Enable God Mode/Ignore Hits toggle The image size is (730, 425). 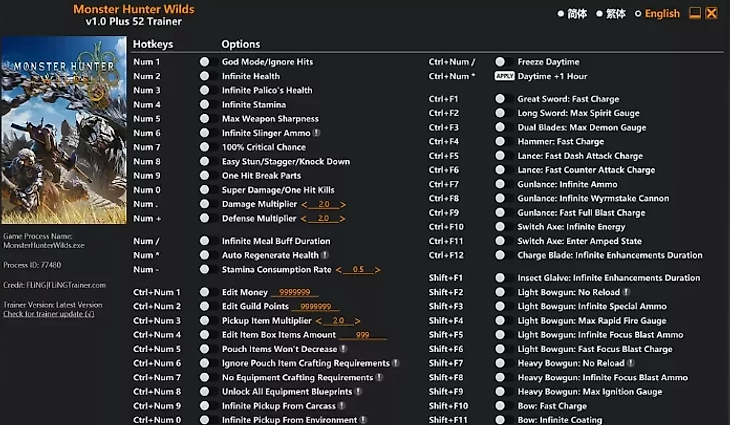204,62
